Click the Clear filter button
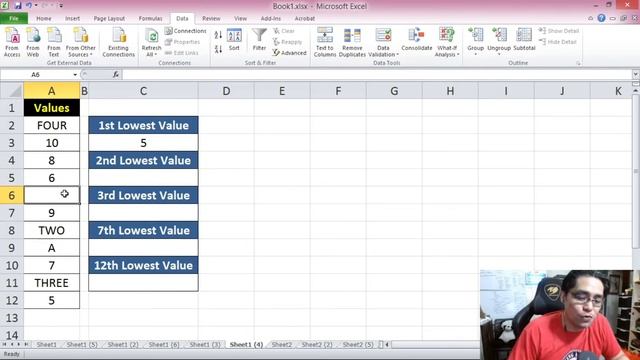The image size is (640, 360). [x=284, y=31]
